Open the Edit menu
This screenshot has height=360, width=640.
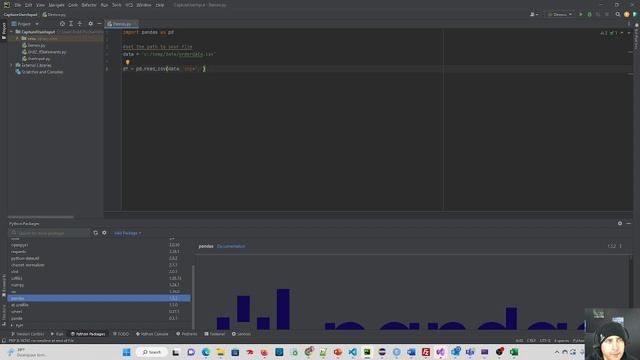click(x=28, y=5)
